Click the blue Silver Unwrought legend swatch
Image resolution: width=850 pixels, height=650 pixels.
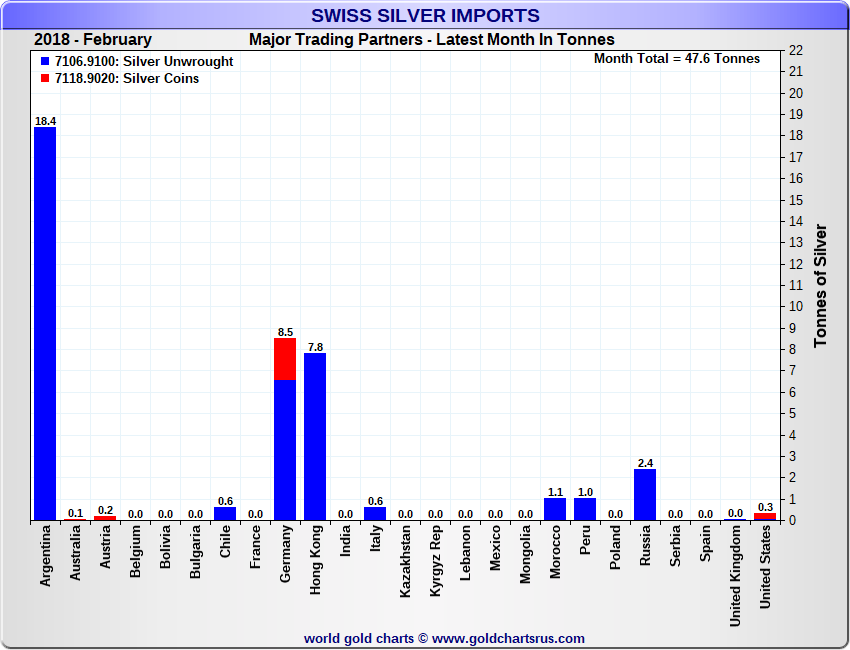point(45,62)
